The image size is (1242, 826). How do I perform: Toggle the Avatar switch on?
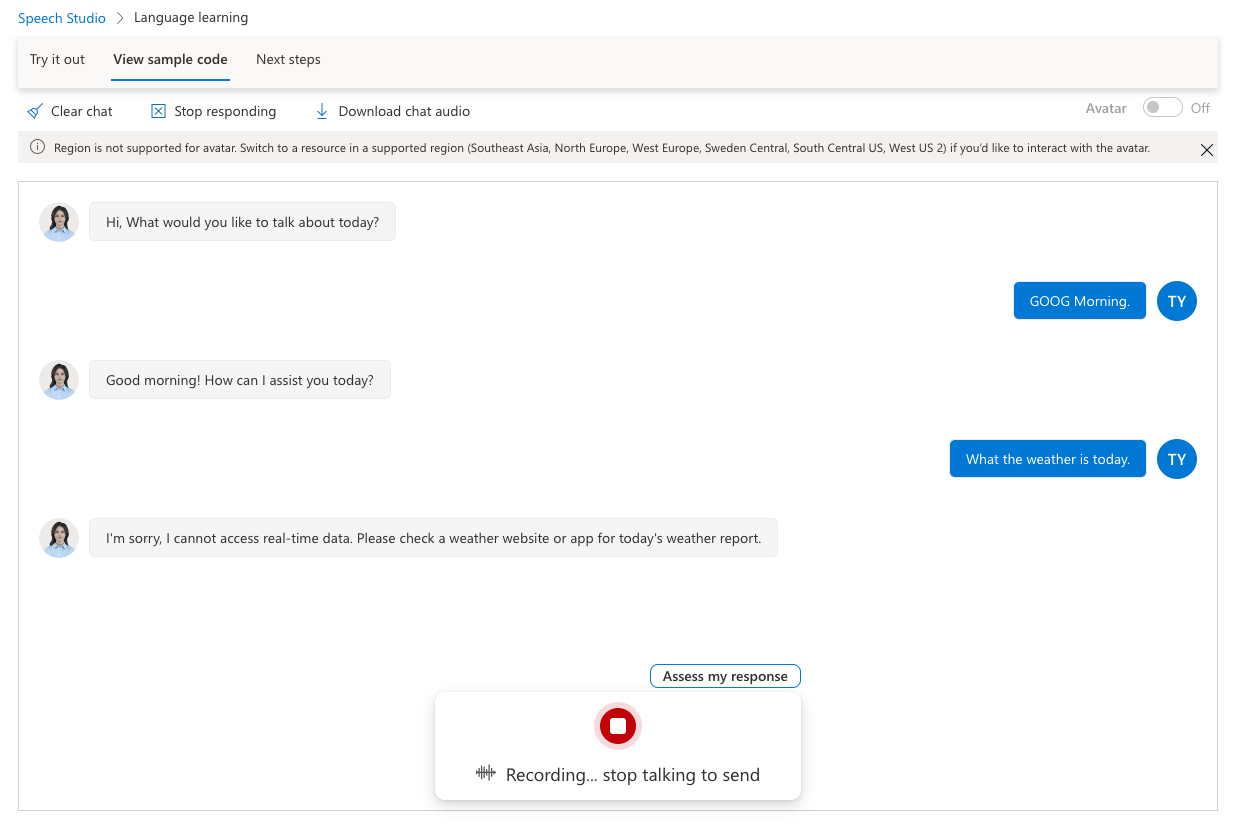(1162, 108)
